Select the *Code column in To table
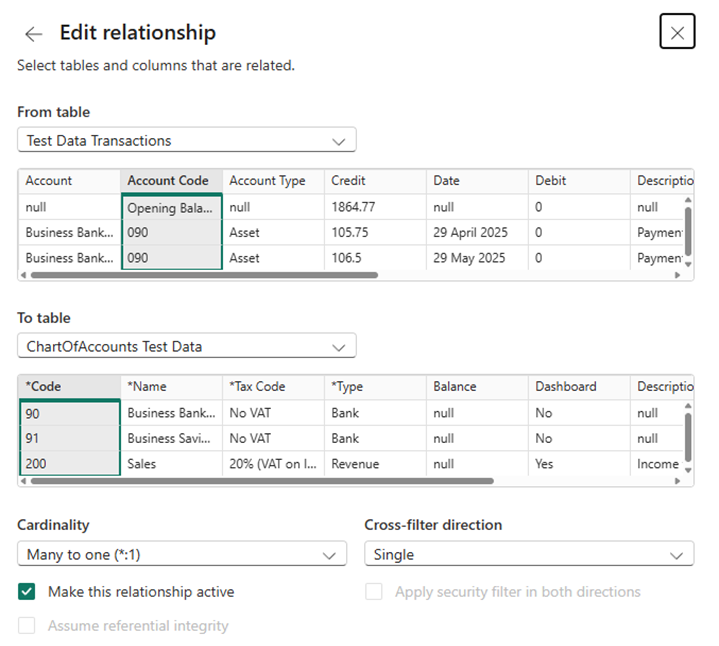The image size is (719, 646). (68, 387)
